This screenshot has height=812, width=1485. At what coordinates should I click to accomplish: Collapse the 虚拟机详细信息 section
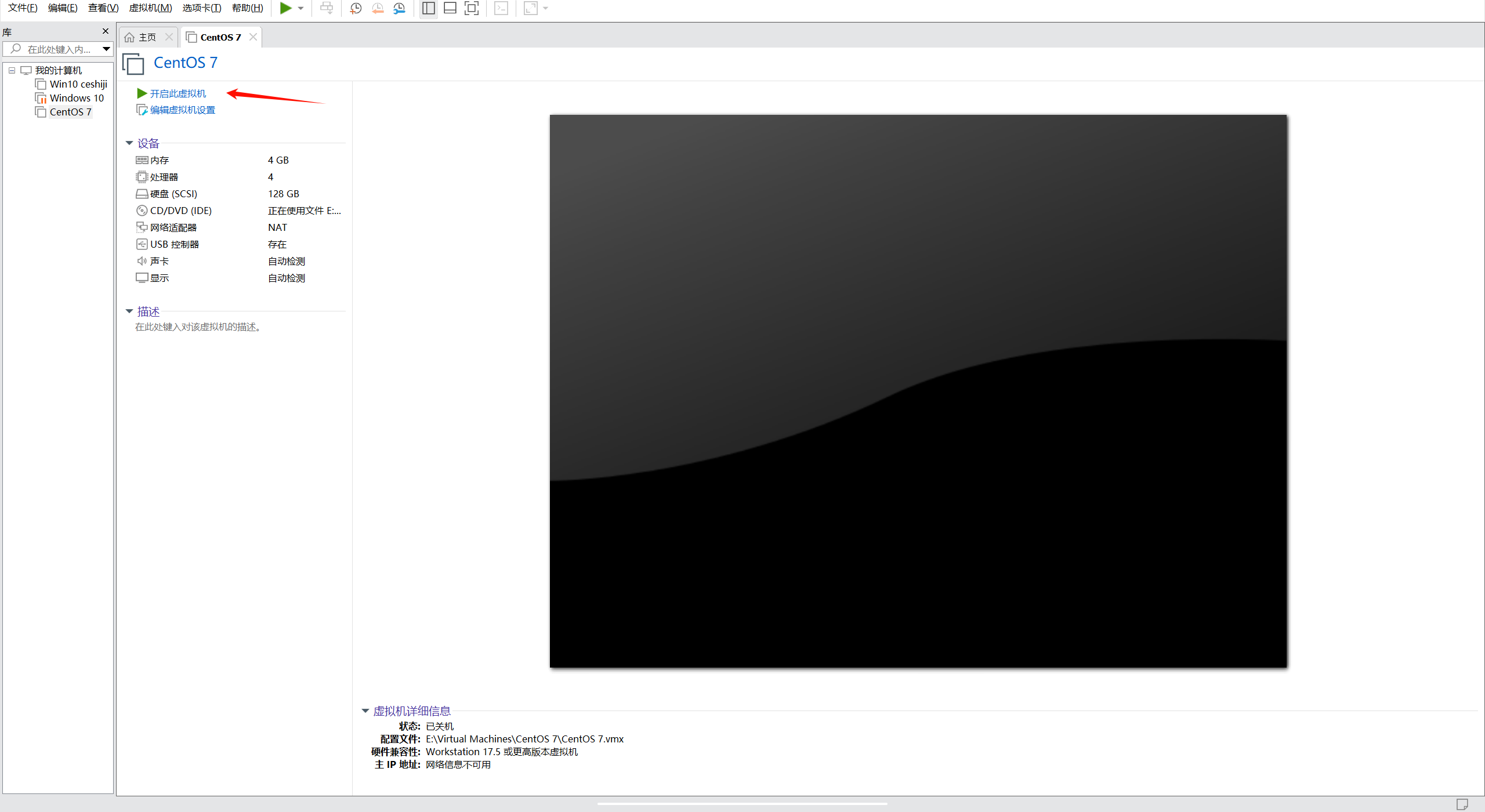click(x=365, y=710)
